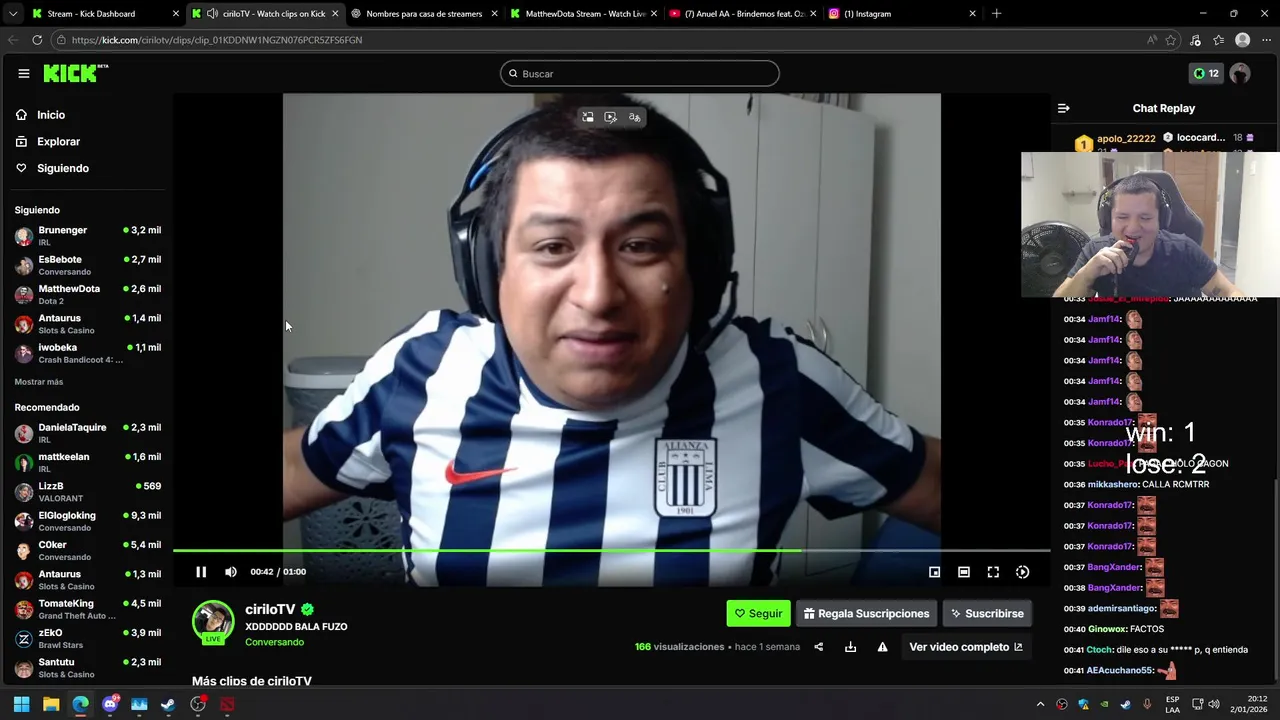Open the Conversando category link

274,642
